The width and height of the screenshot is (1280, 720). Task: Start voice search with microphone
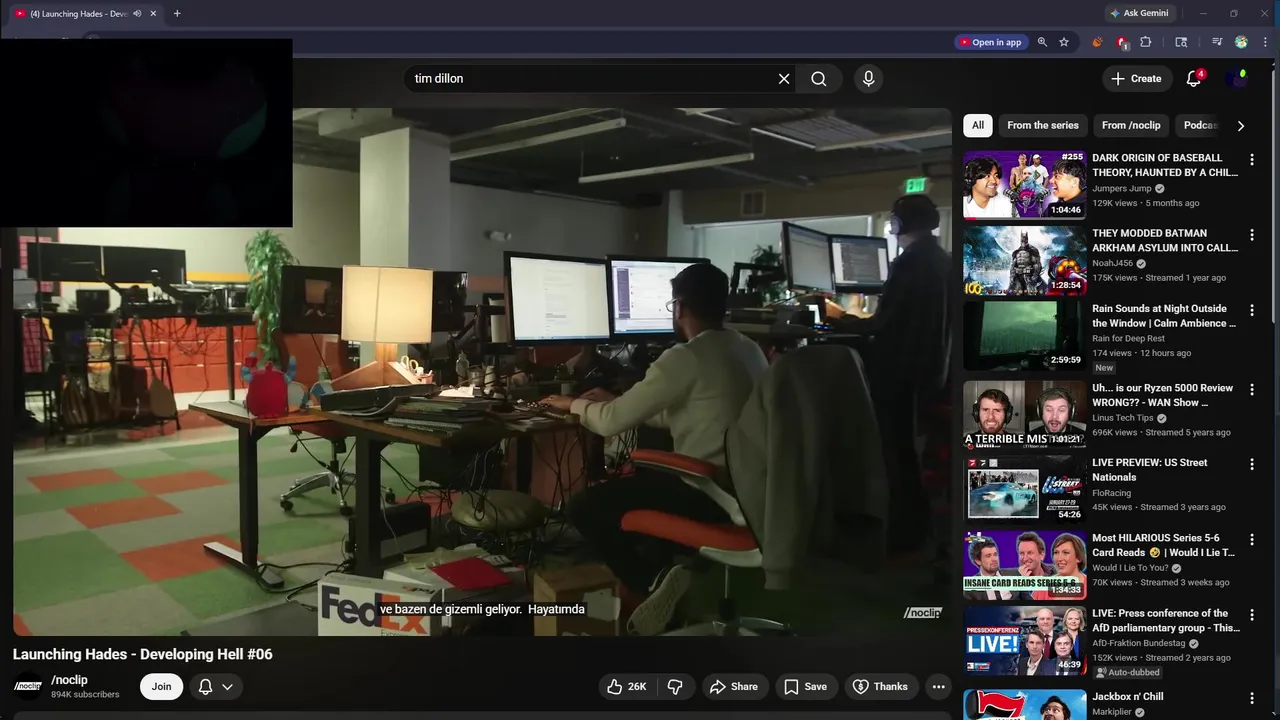pos(868,79)
